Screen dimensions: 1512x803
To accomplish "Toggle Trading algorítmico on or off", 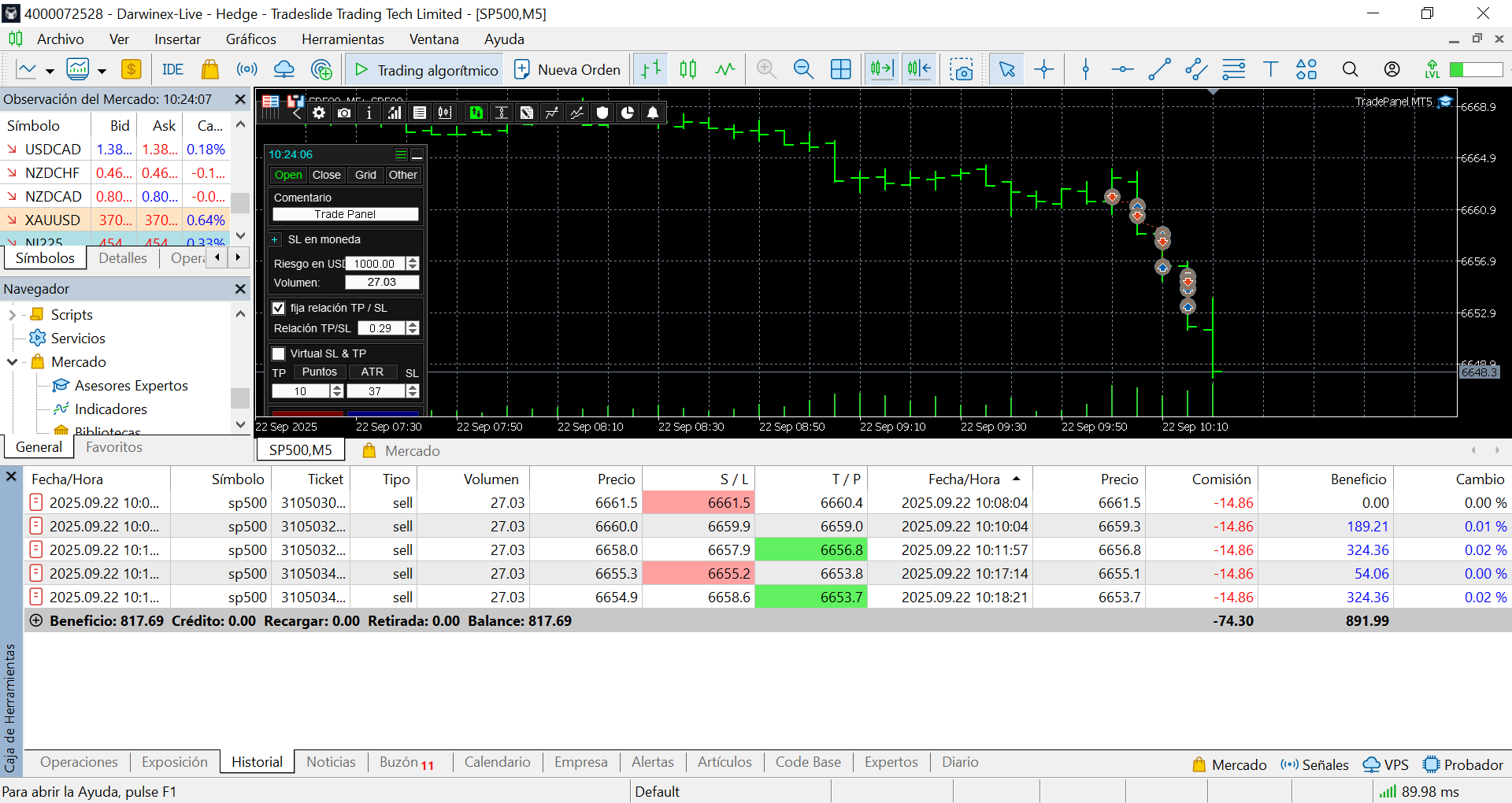I will click(x=425, y=69).
